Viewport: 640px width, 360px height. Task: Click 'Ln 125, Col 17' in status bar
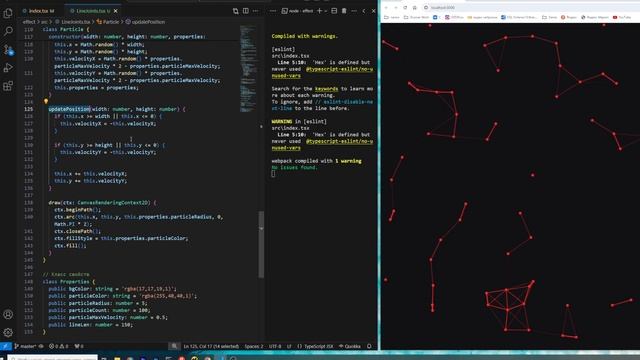click(x=211, y=347)
